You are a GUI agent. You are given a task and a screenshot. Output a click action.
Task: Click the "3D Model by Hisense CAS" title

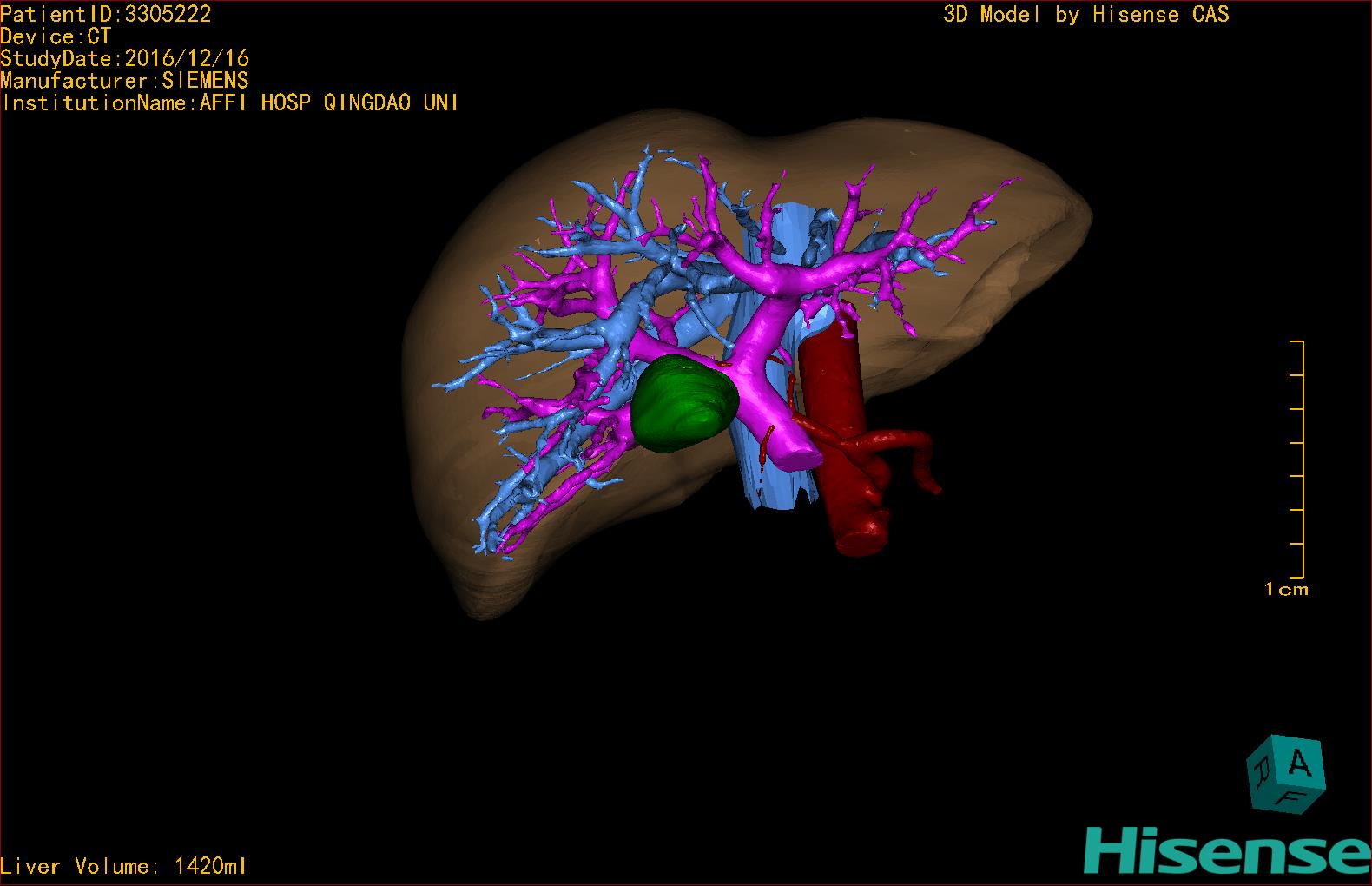[1086, 14]
